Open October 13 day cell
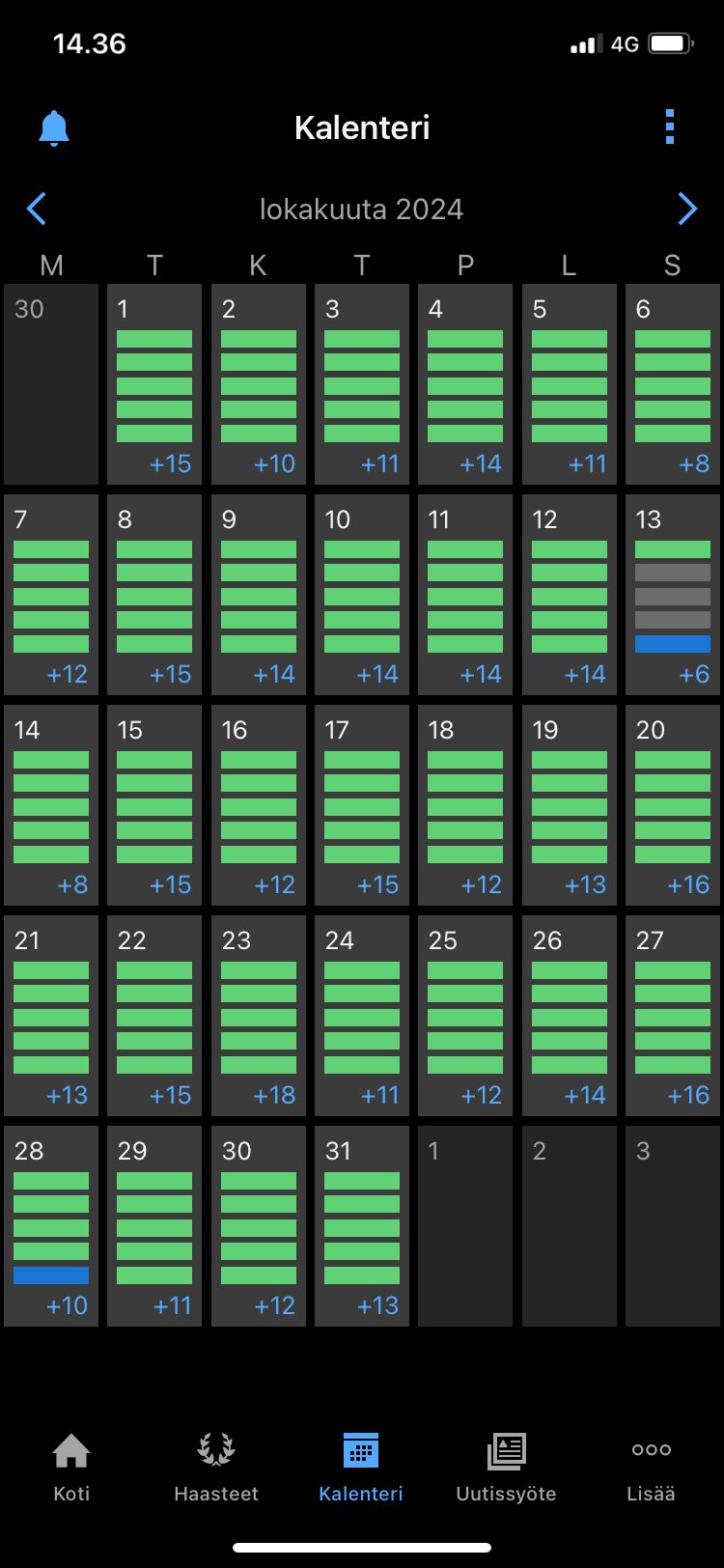This screenshot has height=1568, width=724. (x=673, y=594)
